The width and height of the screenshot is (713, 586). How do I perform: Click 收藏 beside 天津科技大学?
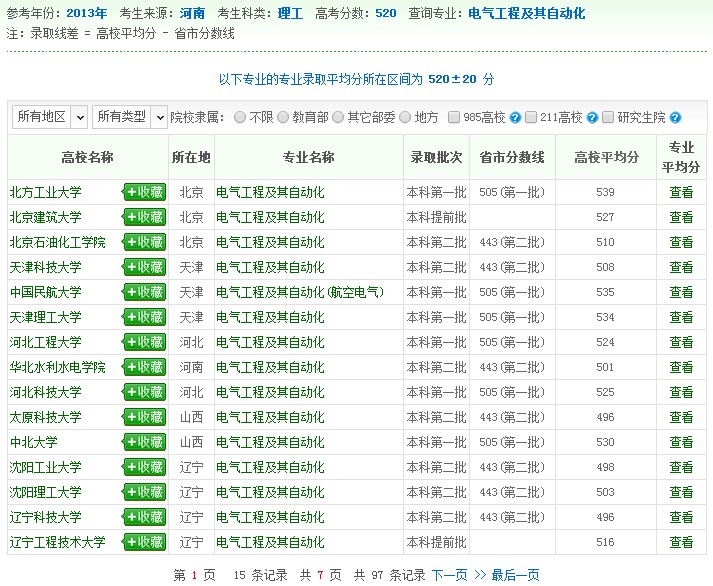click(x=144, y=267)
